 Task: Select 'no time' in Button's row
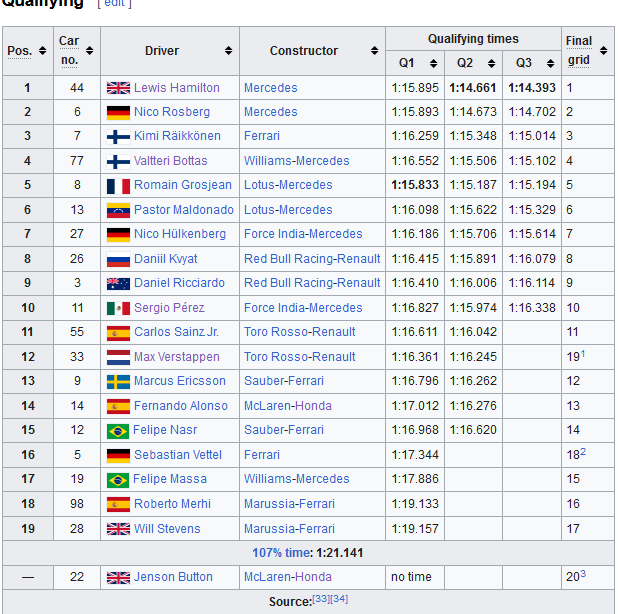point(411,577)
